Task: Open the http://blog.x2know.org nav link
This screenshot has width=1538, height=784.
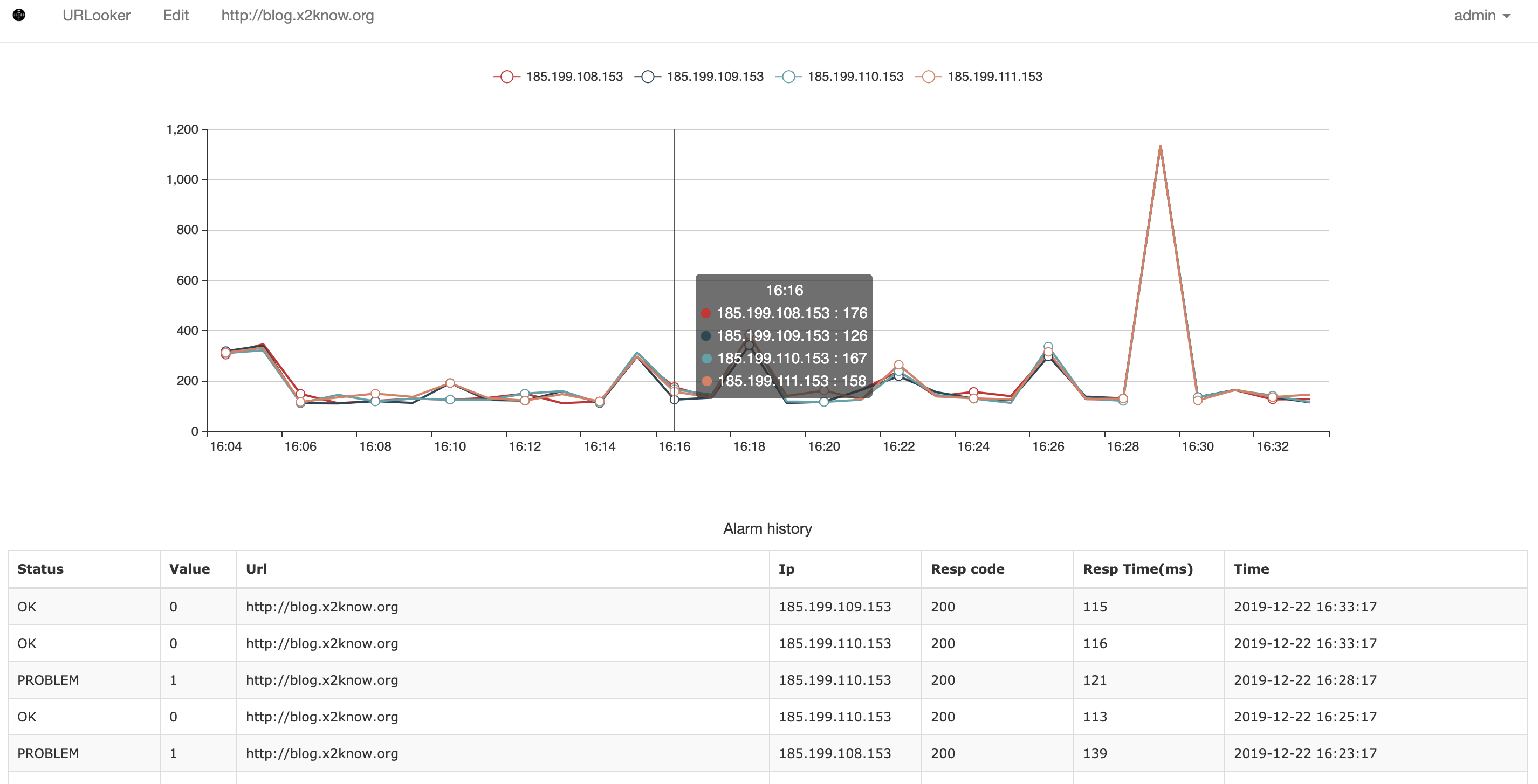Action: click(x=297, y=16)
